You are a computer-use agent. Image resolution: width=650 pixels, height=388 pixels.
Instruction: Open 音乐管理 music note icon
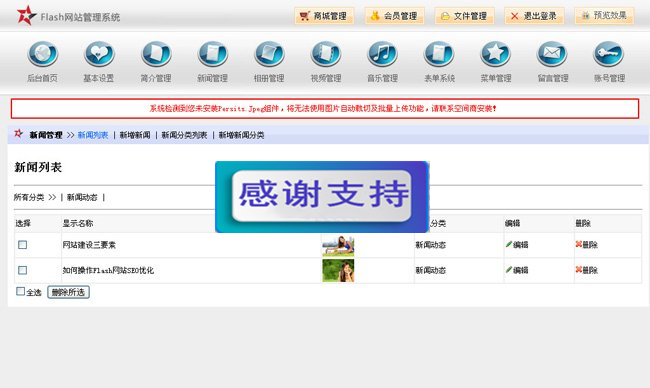(x=382, y=54)
